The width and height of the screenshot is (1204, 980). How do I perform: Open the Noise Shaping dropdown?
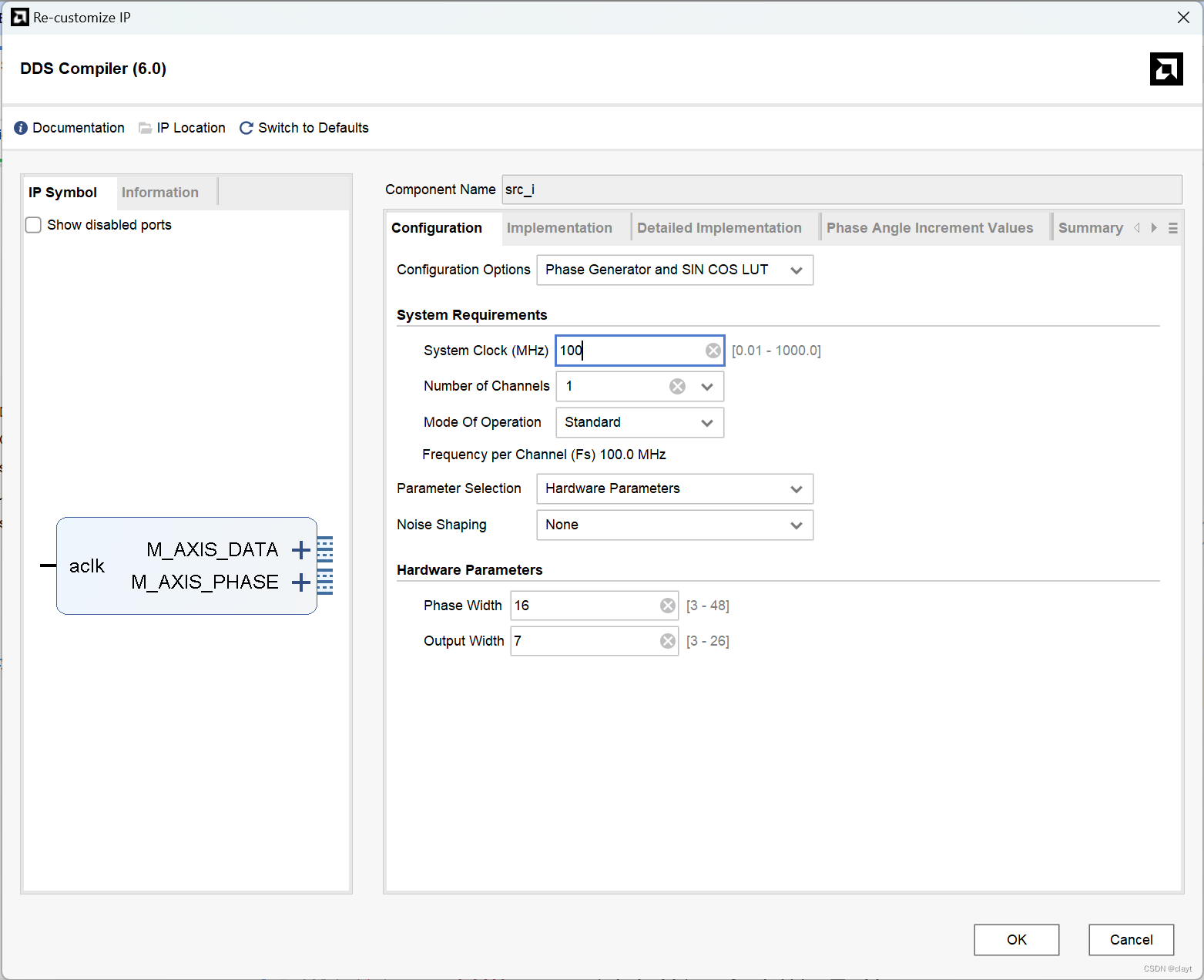point(675,525)
